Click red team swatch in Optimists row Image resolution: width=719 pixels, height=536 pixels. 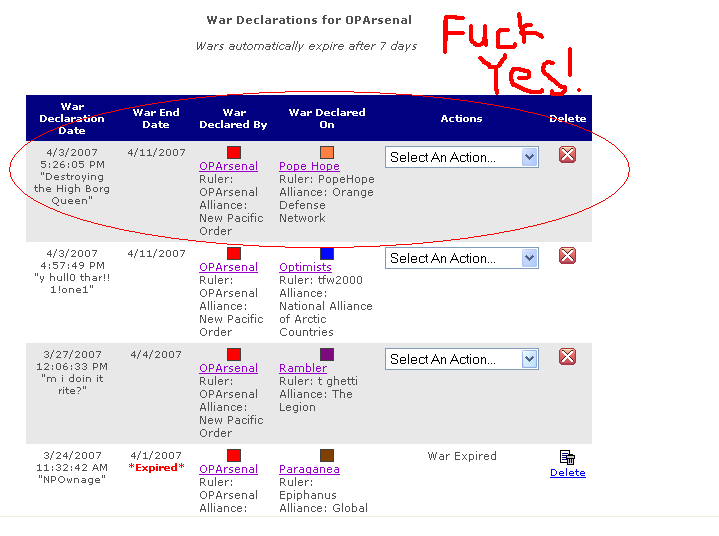pyautogui.click(x=234, y=253)
